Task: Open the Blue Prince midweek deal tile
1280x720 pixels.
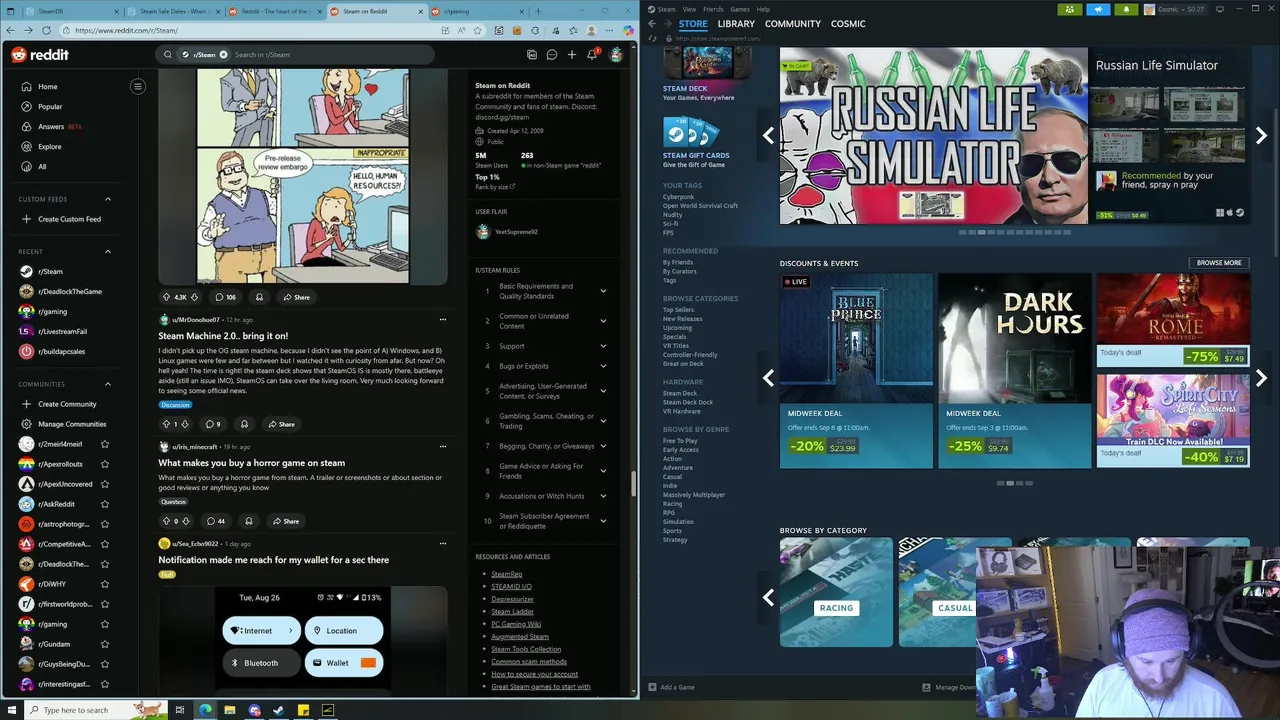Action: [856, 370]
